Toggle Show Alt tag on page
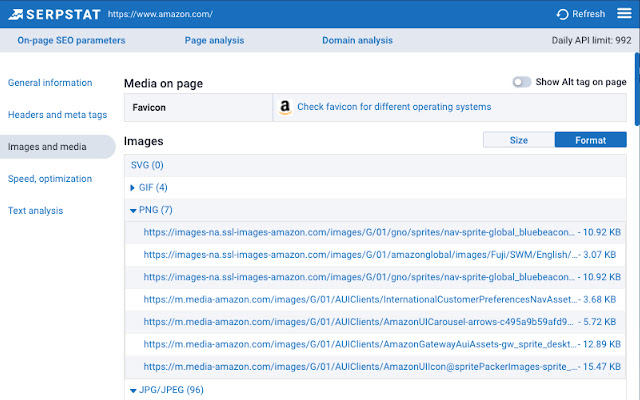Image resolution: width=640 pixels, height=400 pixels. [x=521, y=82]
